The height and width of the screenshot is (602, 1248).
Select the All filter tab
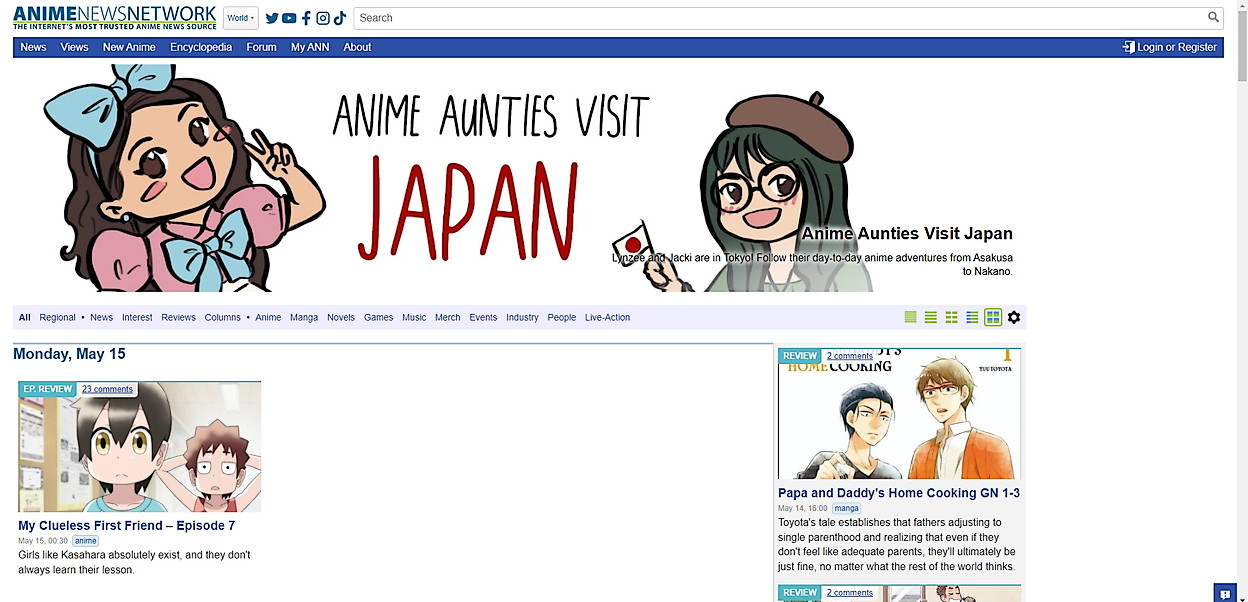25,317
